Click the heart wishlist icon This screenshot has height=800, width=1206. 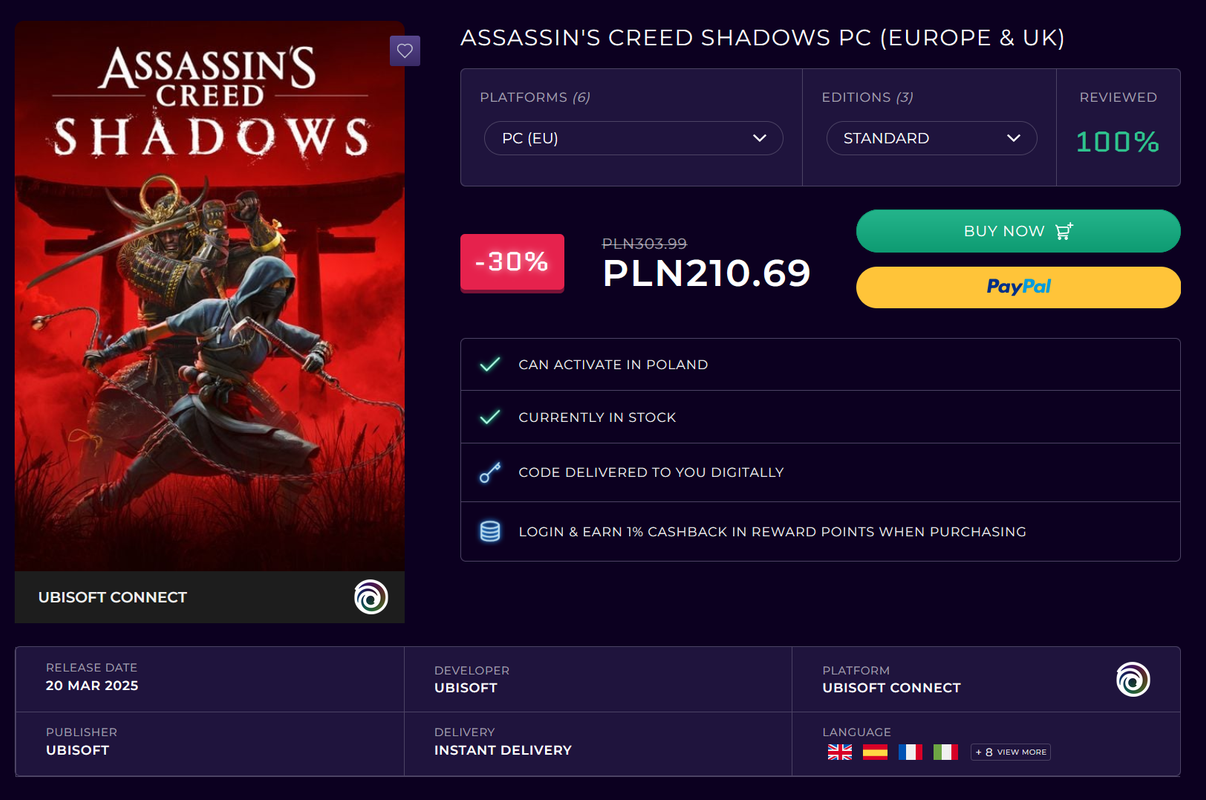[404, 51]
